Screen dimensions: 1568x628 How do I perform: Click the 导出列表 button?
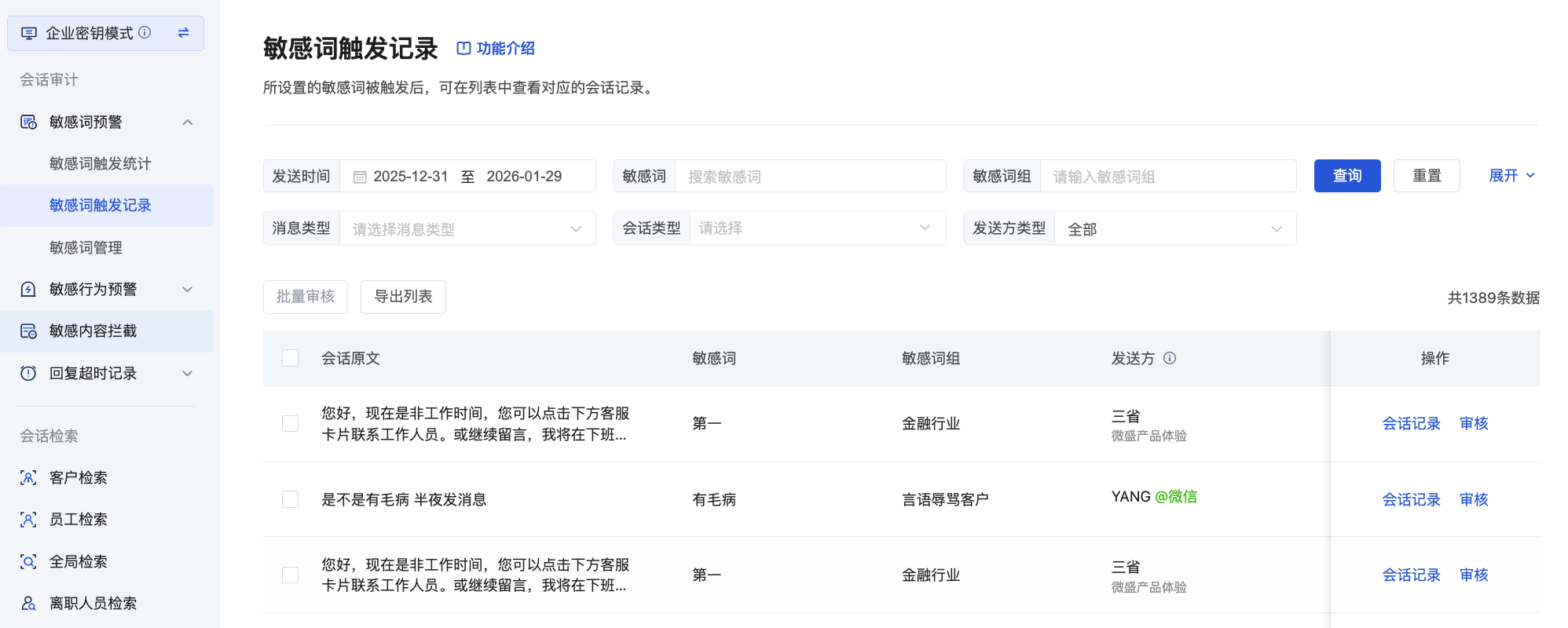point(403,297)
